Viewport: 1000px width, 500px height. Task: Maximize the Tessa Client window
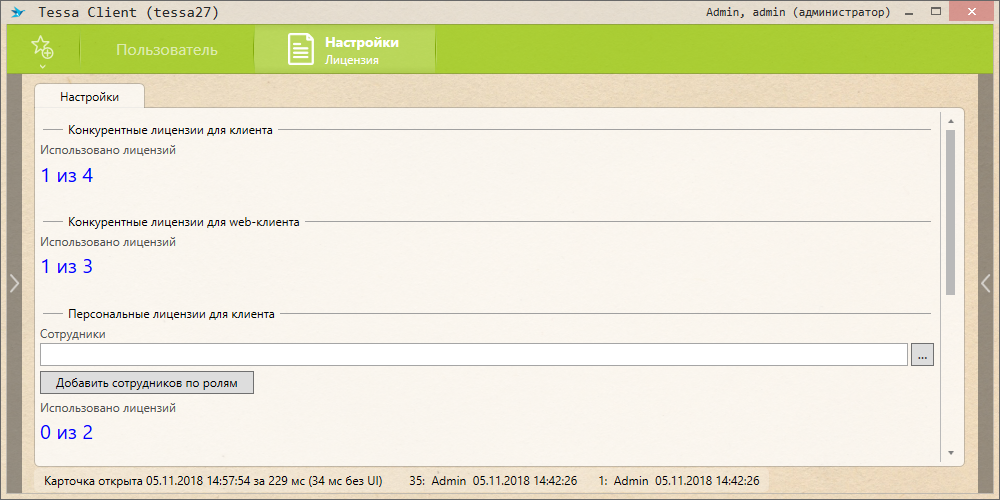(937, 12)
